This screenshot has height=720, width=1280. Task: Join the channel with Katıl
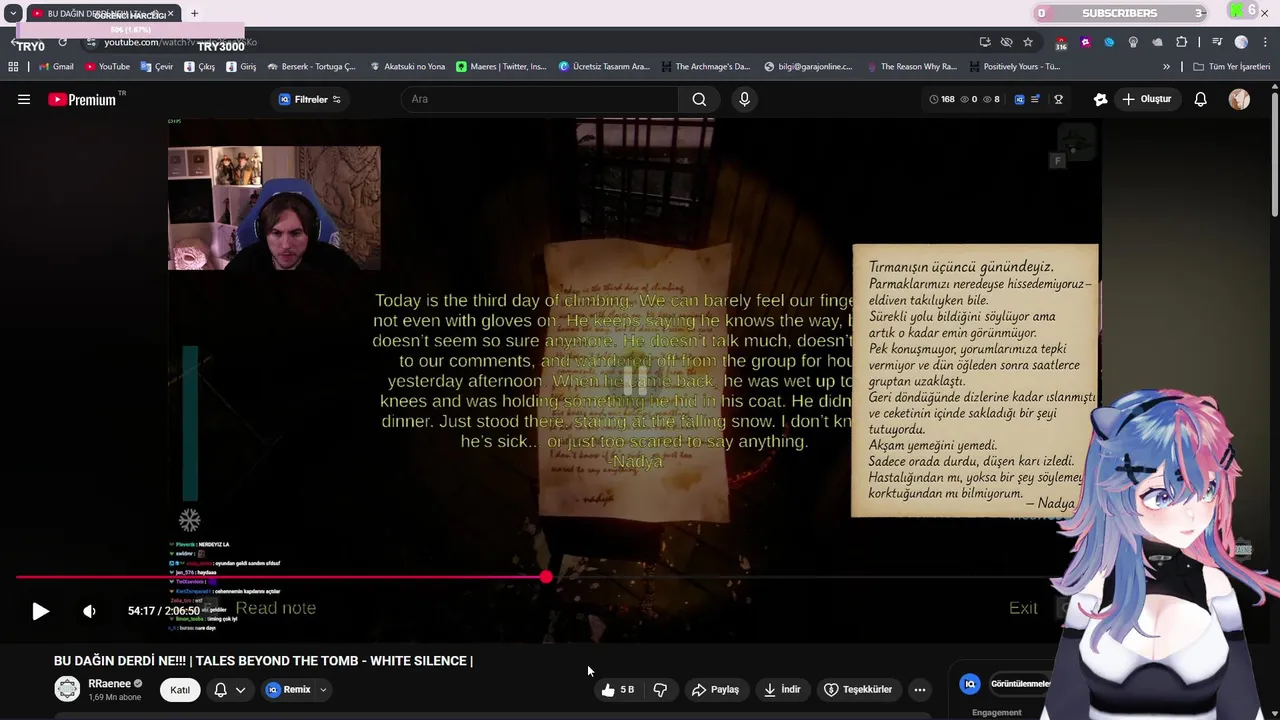coord(180,690)
